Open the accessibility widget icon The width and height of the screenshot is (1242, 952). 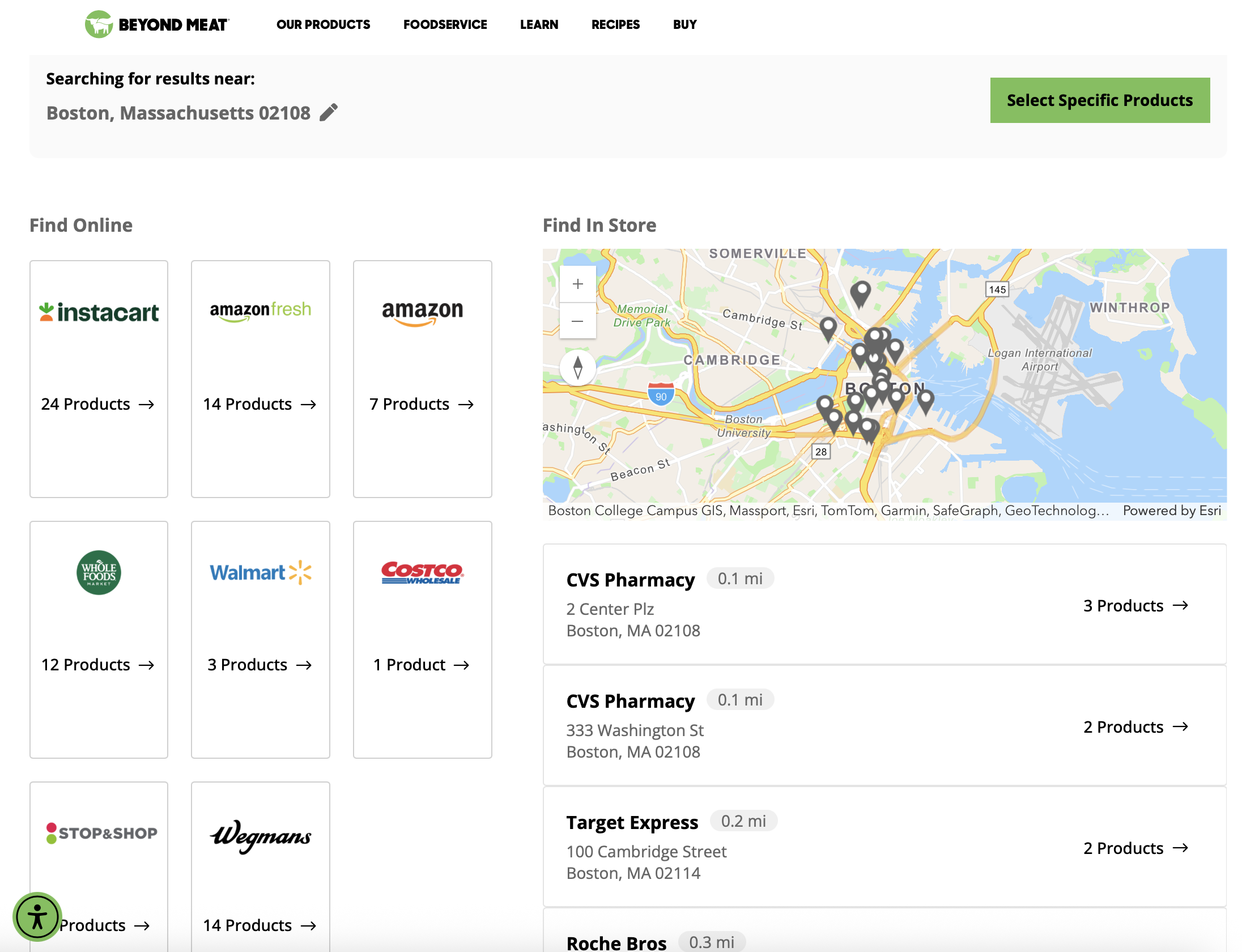[37, 916]
